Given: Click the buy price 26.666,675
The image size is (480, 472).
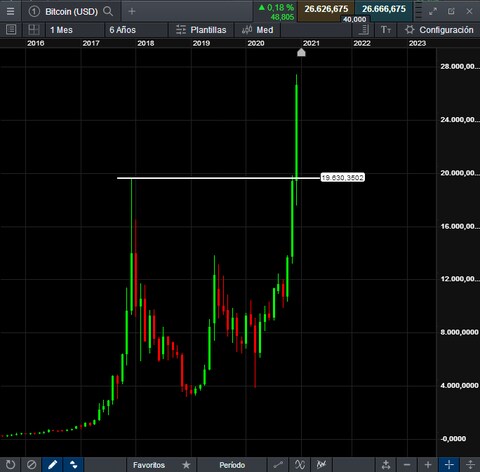Looking at the screenshot, I should click(384, 9).
